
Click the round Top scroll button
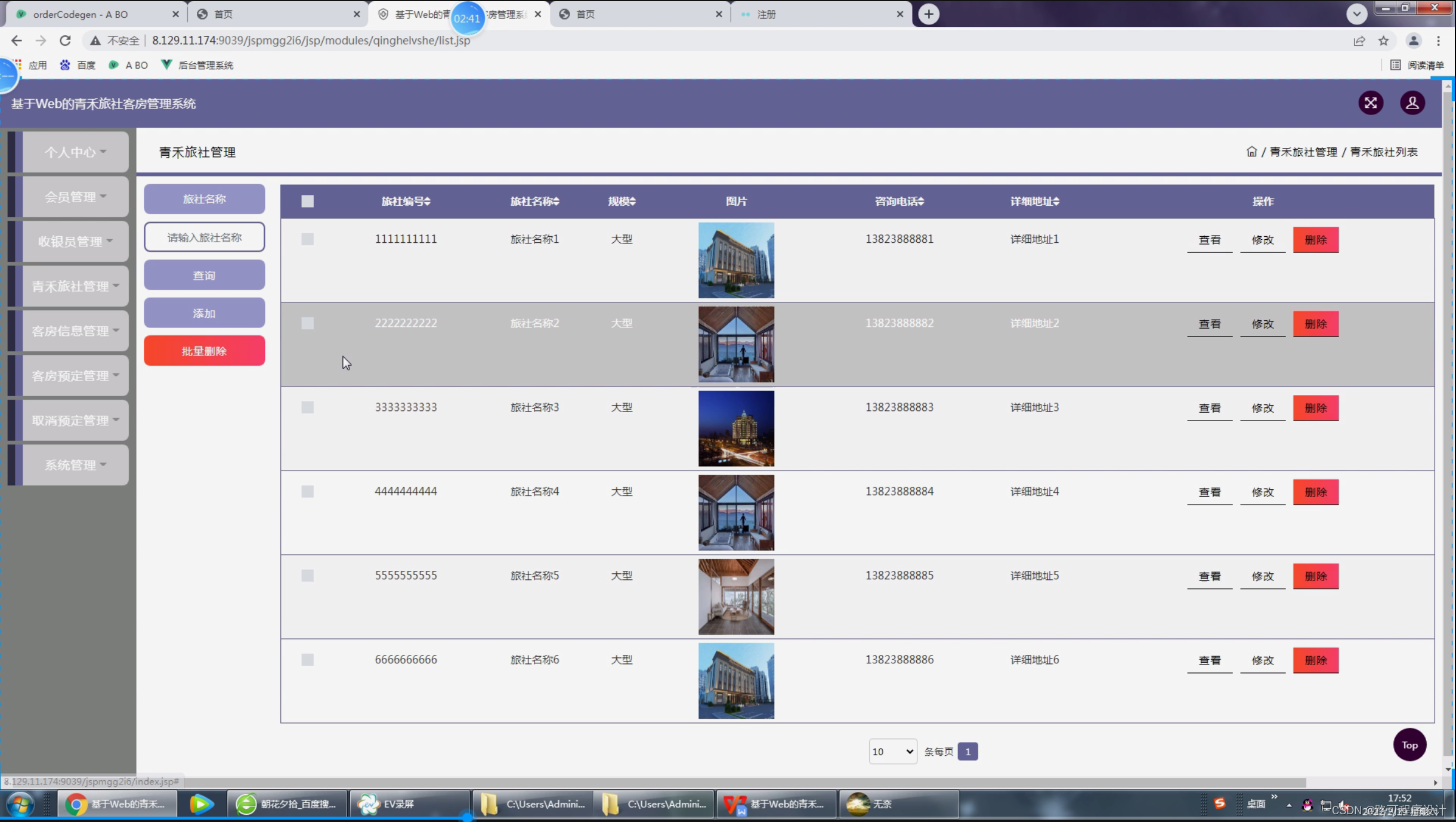pyautogui.click(x=1409, y=744)
